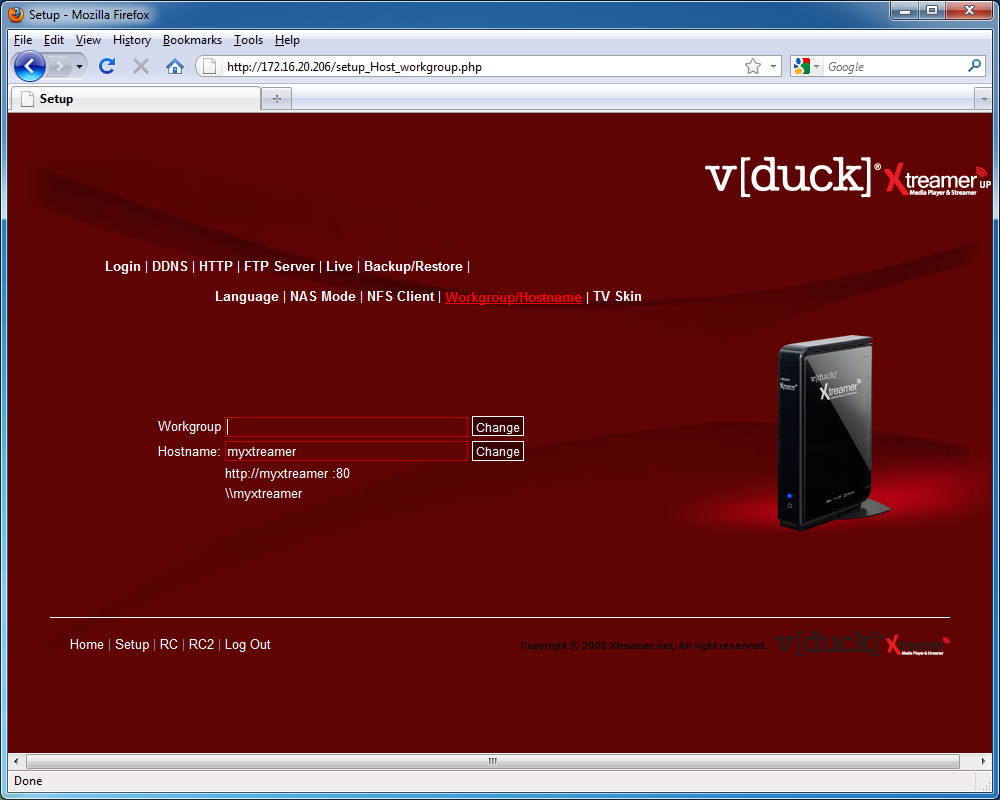This screenshot has height=800, width=1000.
Task: Click the Google search field
Action: click(895, 66)
